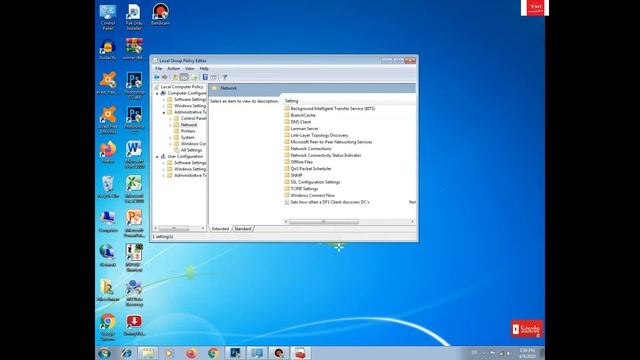Open the Photoshop CC desktop shortcut
This screenshot has height=360, width=640.
click(x=134, y=86)
